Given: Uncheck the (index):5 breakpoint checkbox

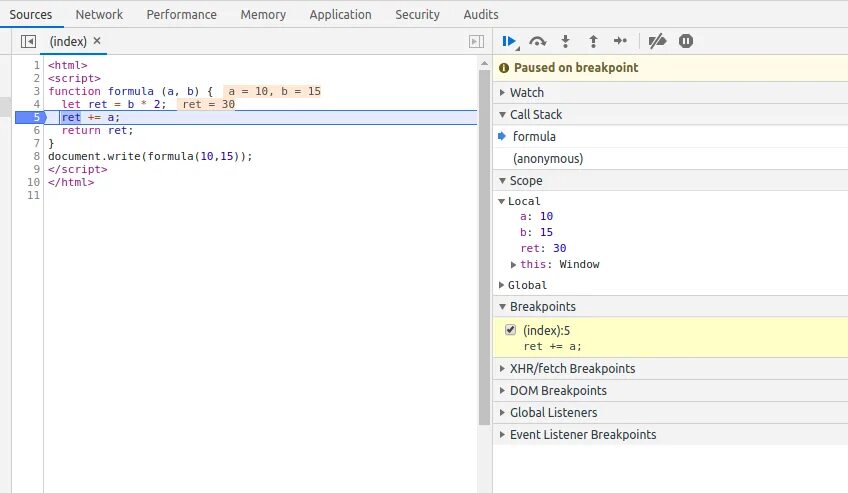Looking at the screenshot, I should 510,330.
